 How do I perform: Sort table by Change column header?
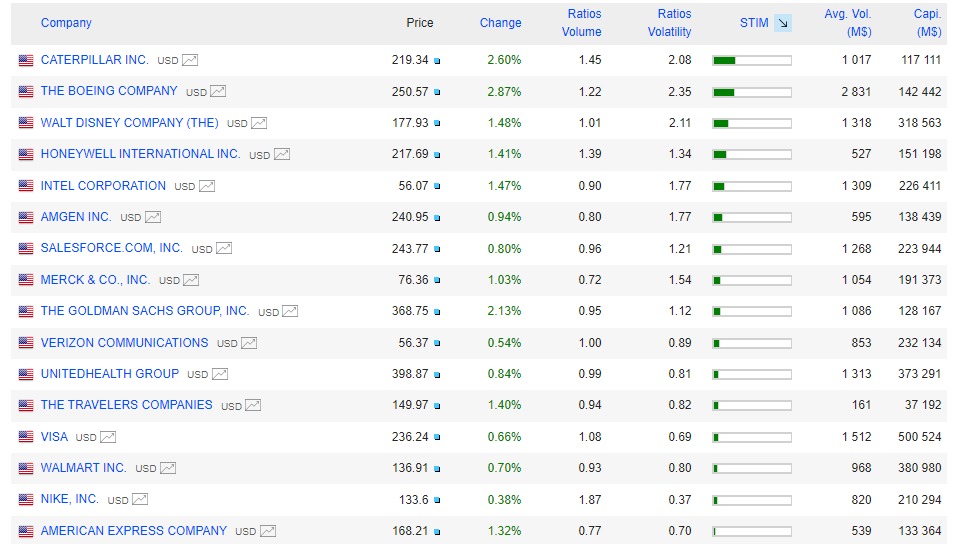(500, 23)
